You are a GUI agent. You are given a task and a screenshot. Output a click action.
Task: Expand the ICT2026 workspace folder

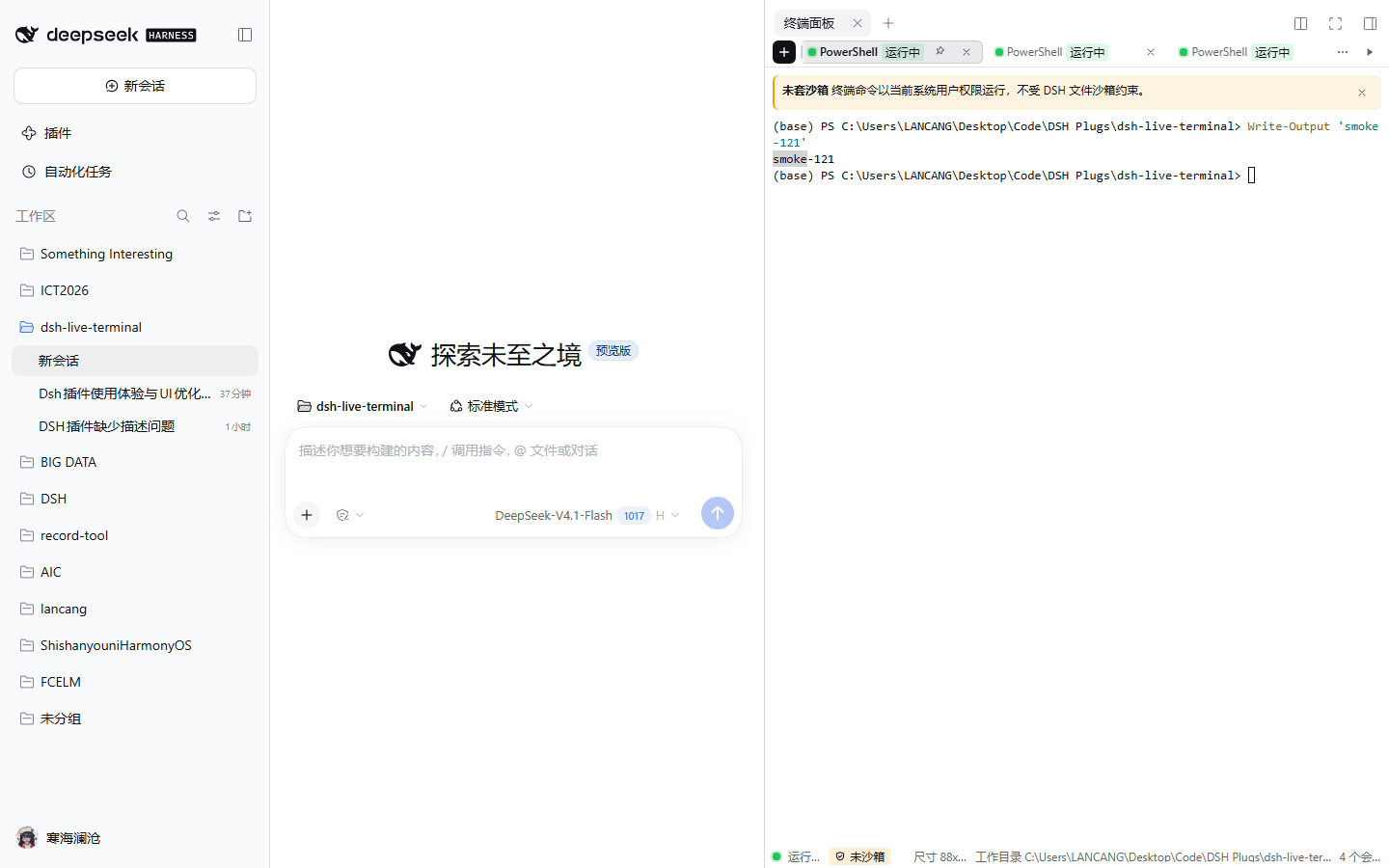click(135, 290)
